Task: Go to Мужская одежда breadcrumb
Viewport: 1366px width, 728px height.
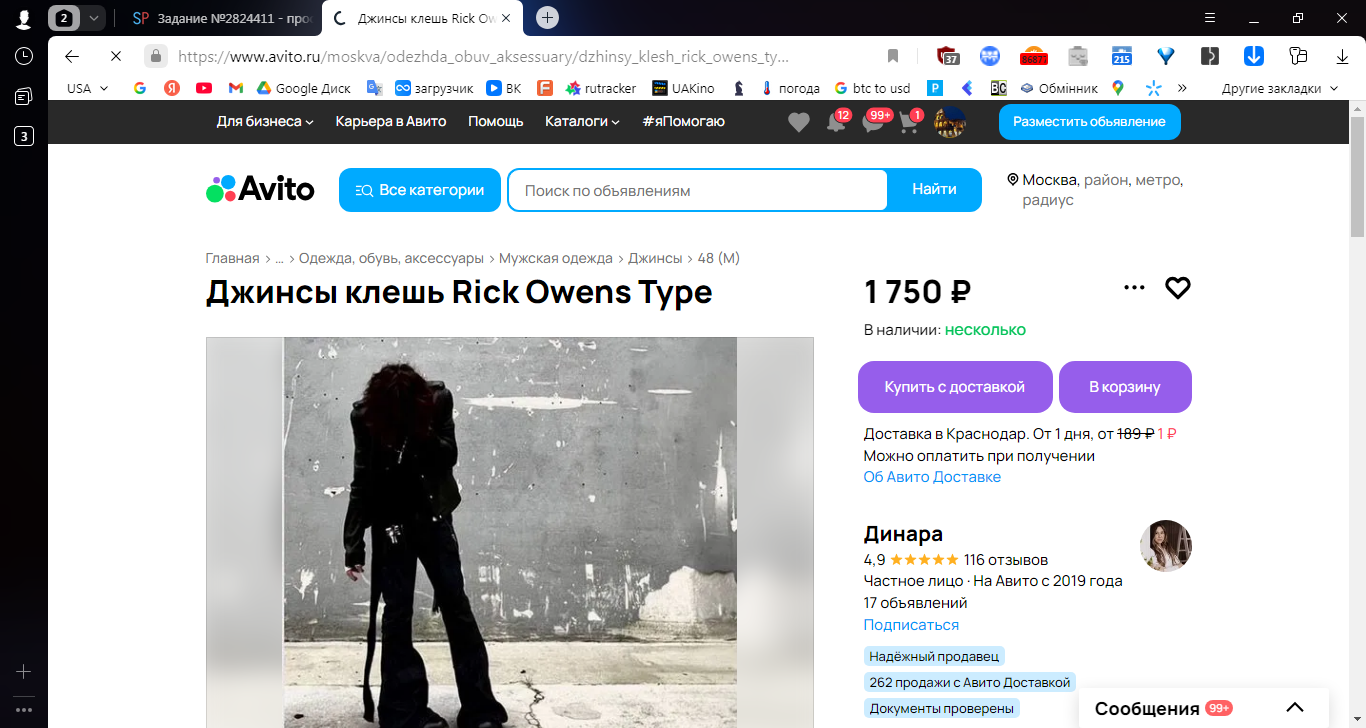Action: (x=556, y=258)
